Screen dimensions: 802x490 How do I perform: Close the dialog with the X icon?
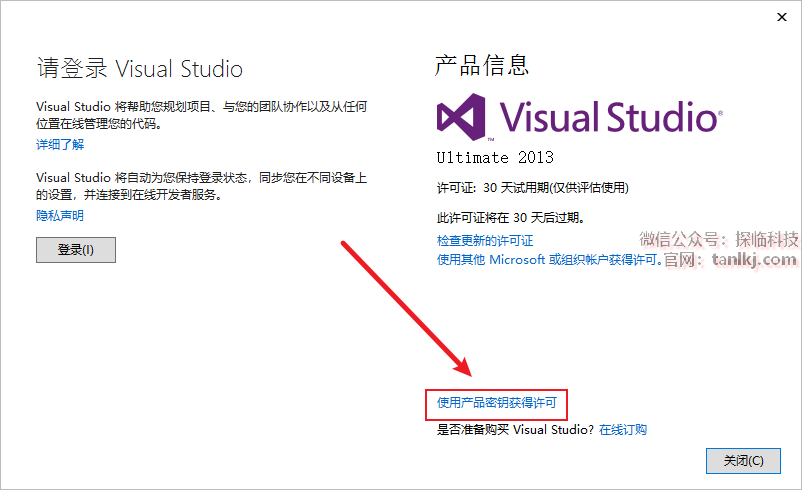point(782,17)
